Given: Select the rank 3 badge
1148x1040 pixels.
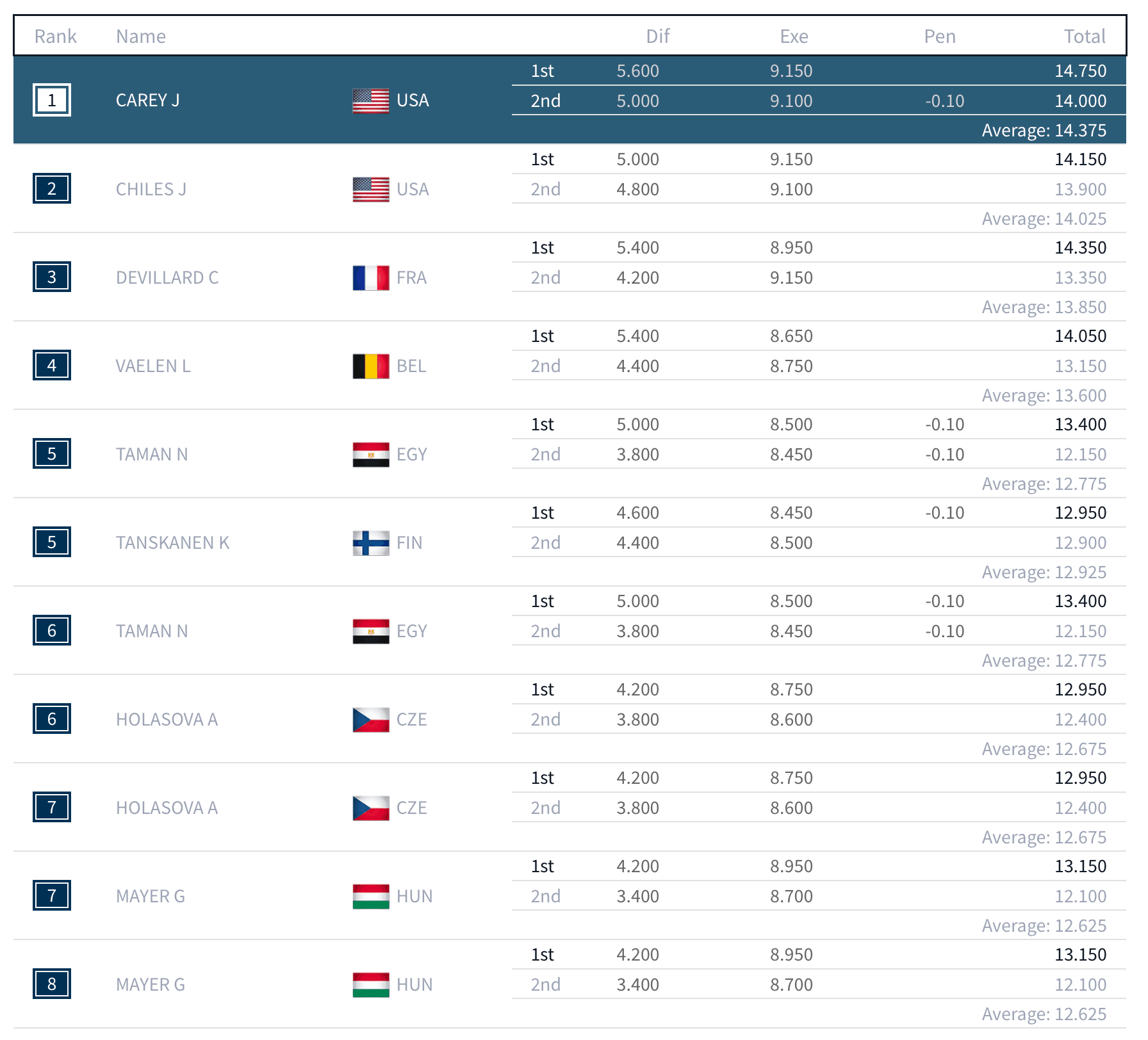Looking at the screenshot, I should point(52,277).
